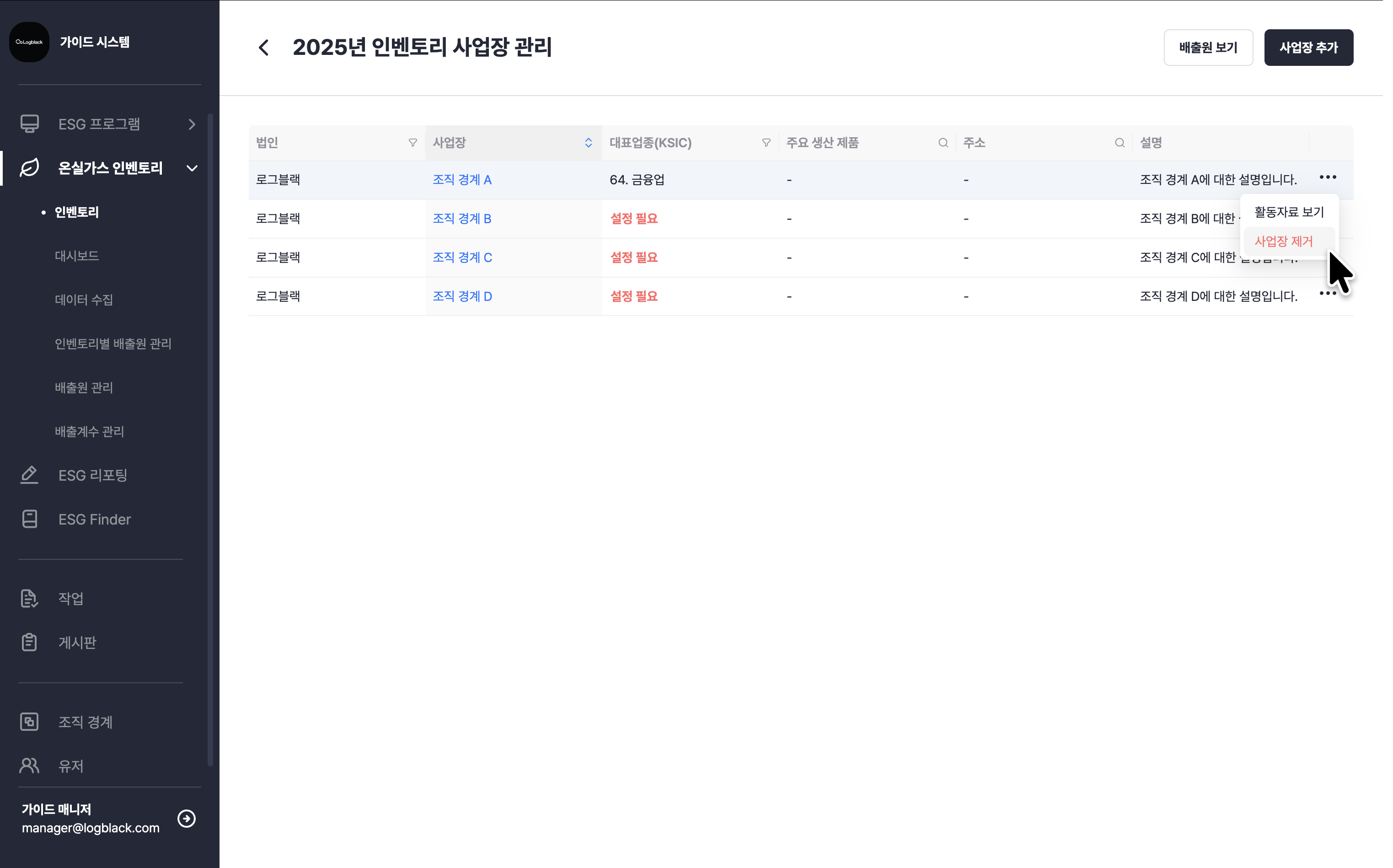Open the 대시보드 submenu item
The image size is (1393, 868).
(77, 256)
